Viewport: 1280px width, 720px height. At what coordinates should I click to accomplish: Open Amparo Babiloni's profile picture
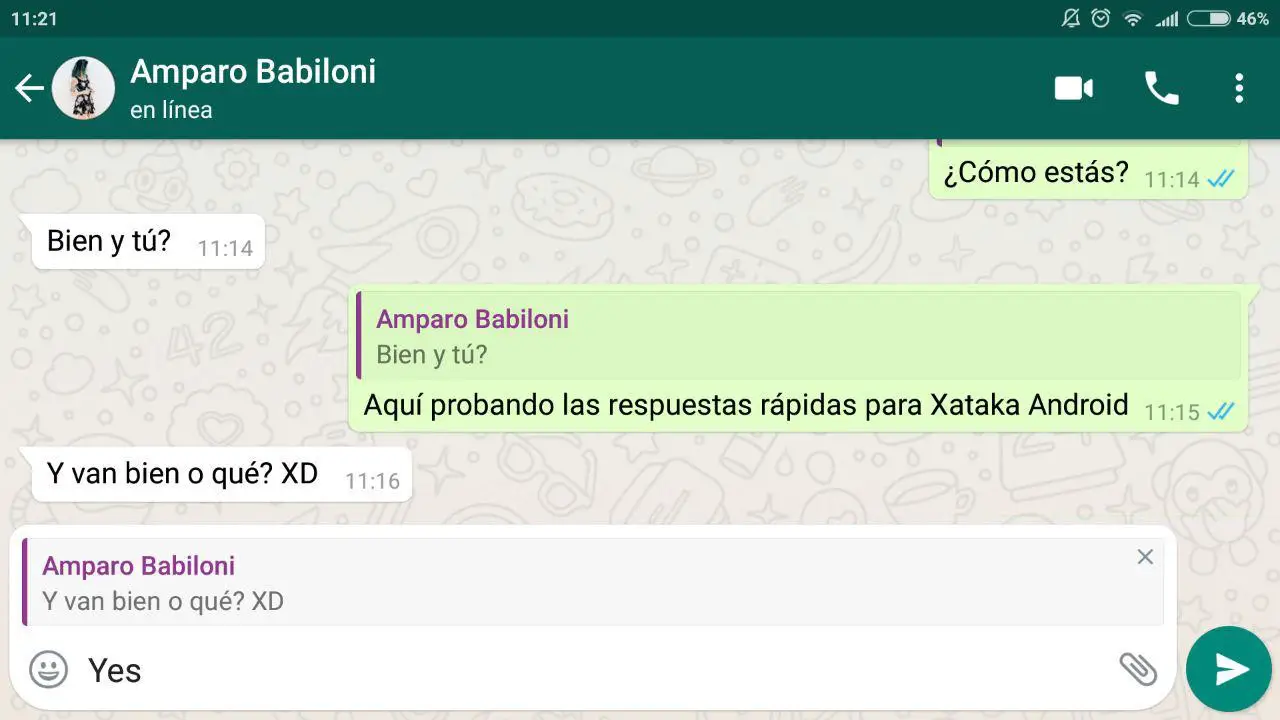(x=83, y=88)
